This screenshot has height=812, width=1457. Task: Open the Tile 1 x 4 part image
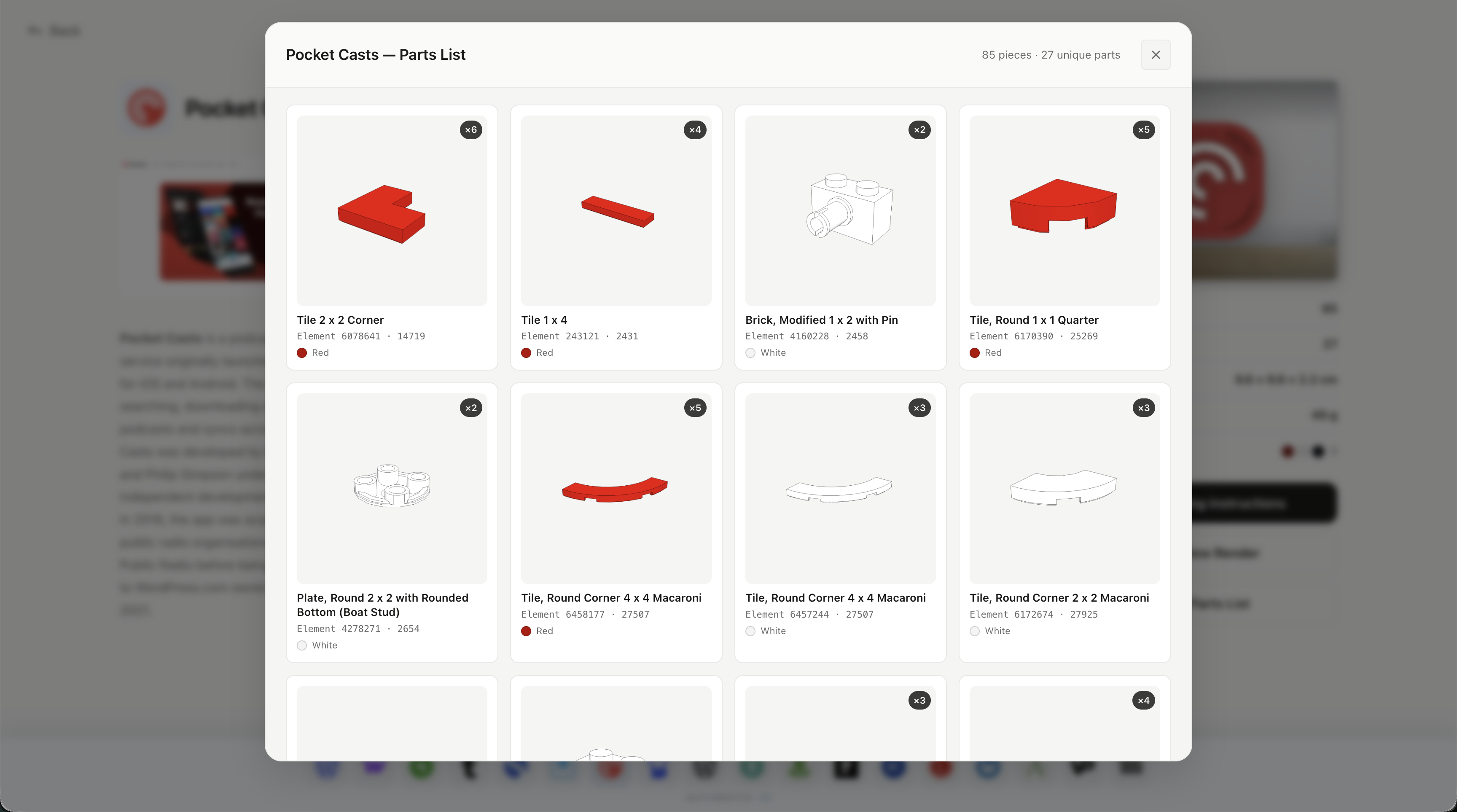click(616, 211)
